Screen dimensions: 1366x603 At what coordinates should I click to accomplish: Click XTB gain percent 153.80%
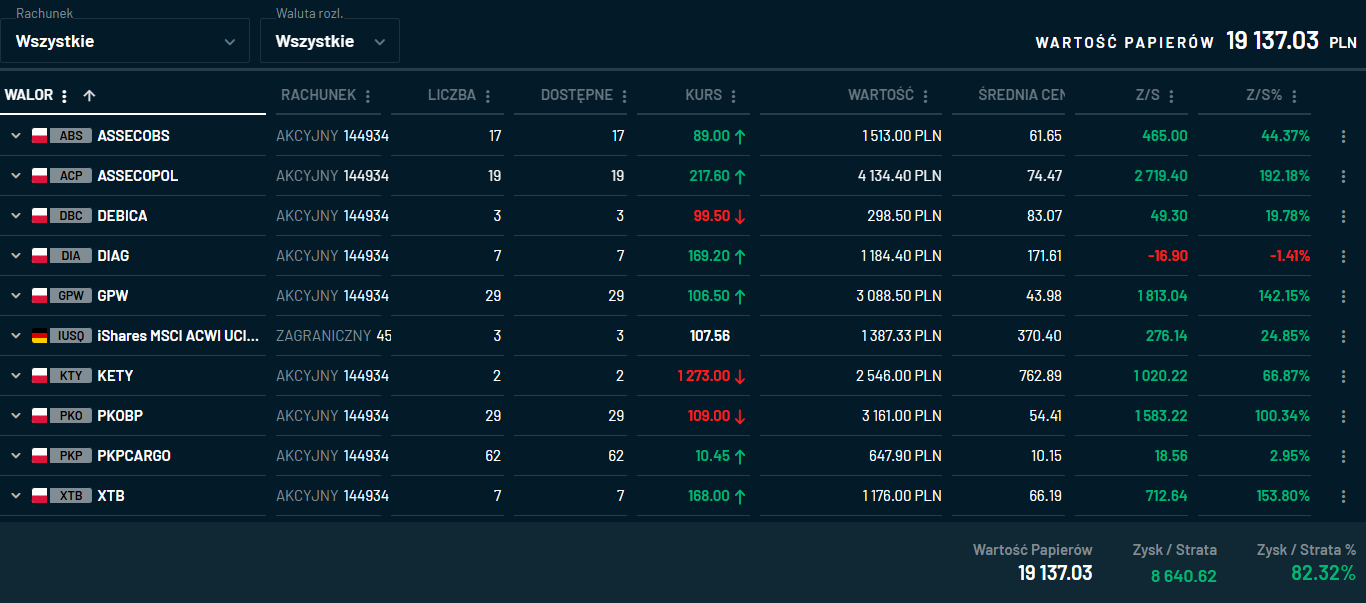point(1285,496)
